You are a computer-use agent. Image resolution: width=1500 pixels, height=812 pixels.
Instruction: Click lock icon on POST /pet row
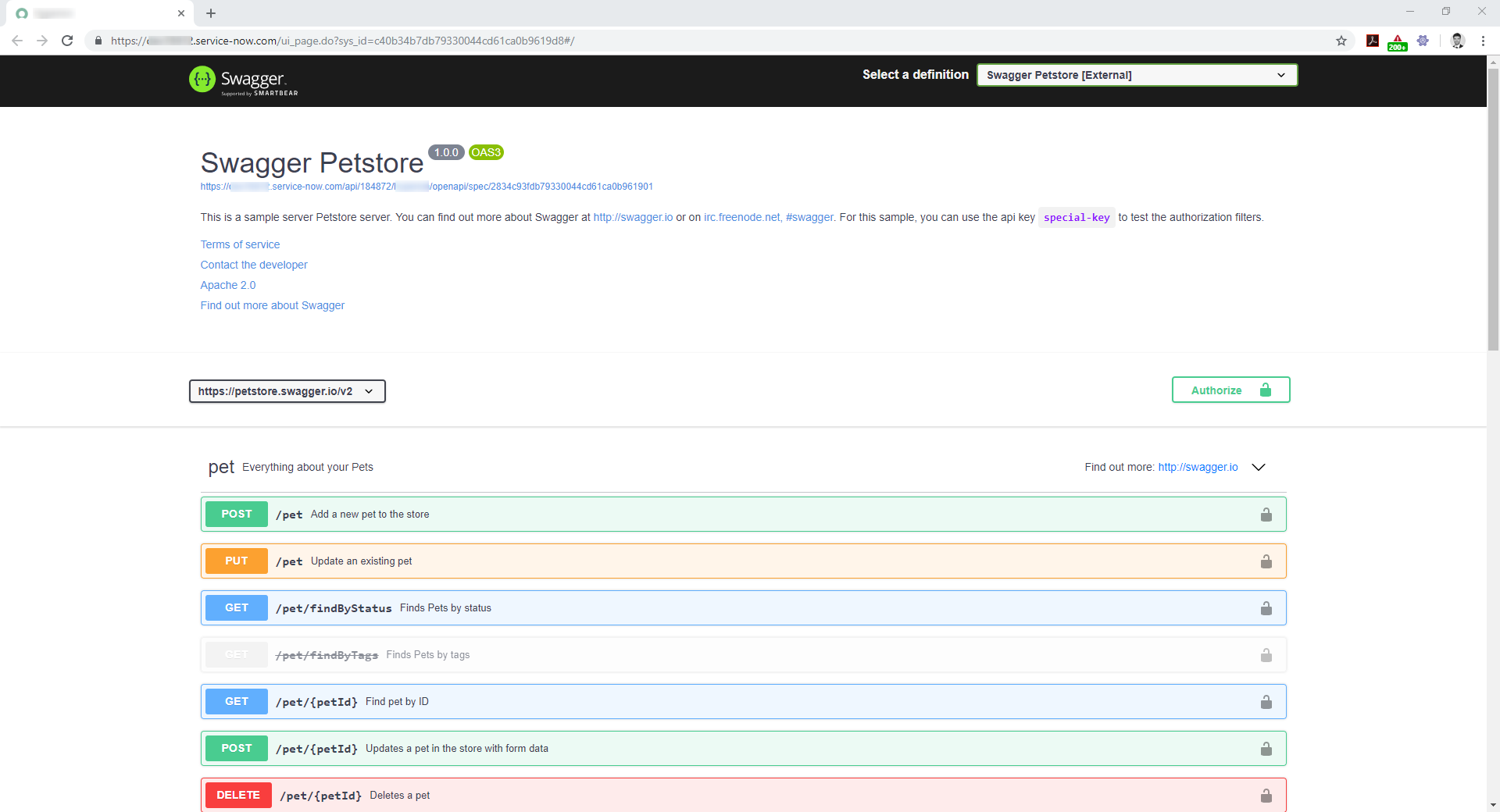1266,515
